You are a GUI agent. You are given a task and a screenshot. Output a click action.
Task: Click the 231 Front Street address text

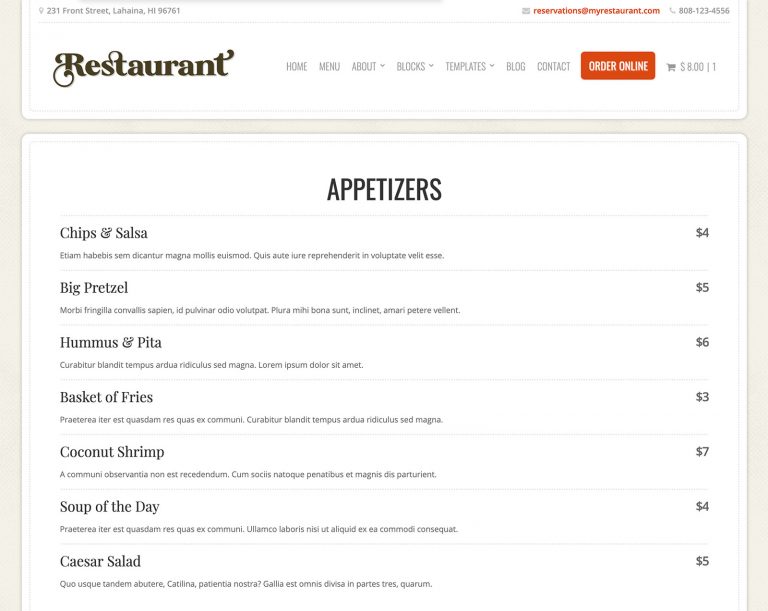[113, 11]
